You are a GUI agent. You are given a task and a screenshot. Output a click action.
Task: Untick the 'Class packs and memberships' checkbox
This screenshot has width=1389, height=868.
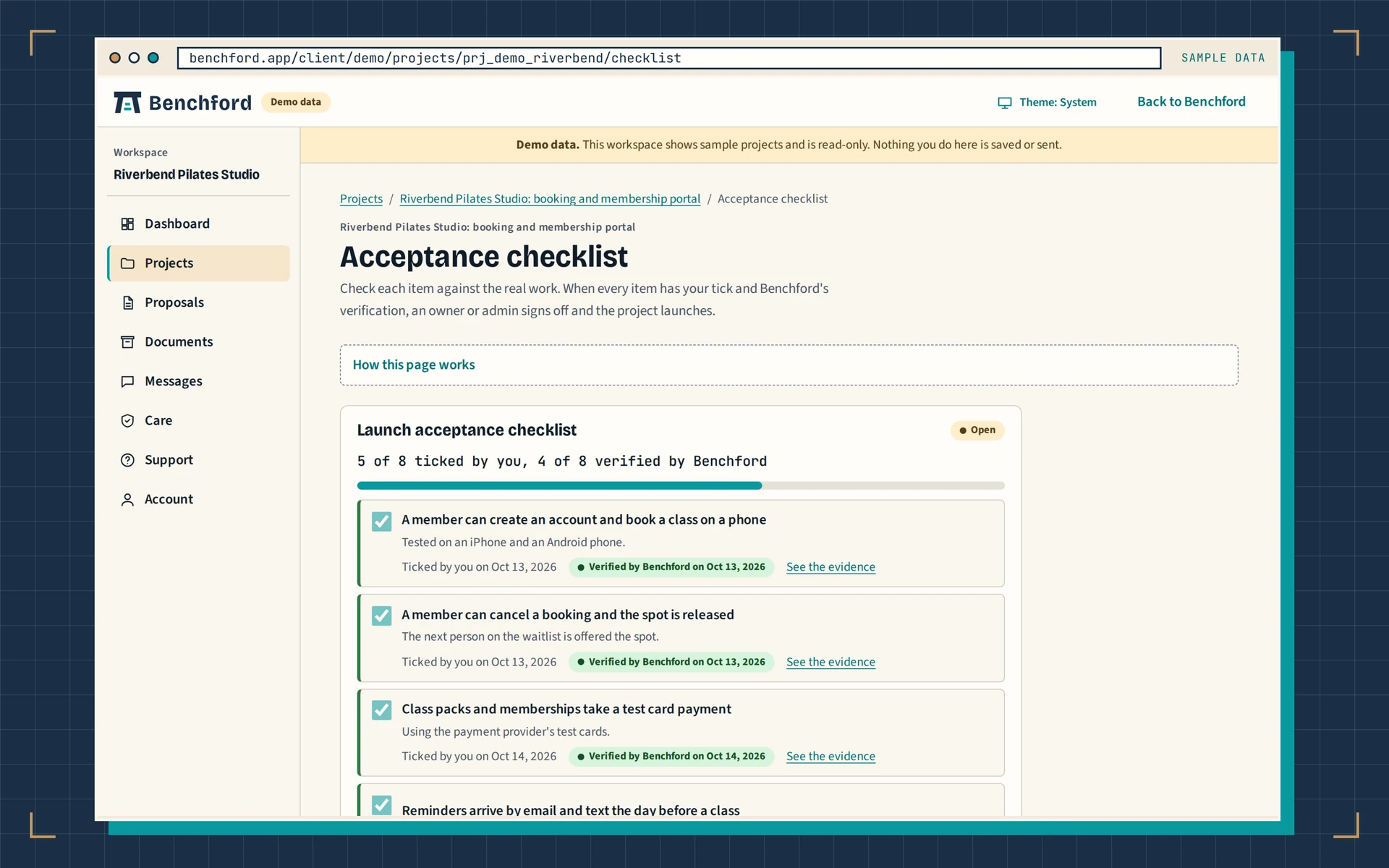(381, 710)
